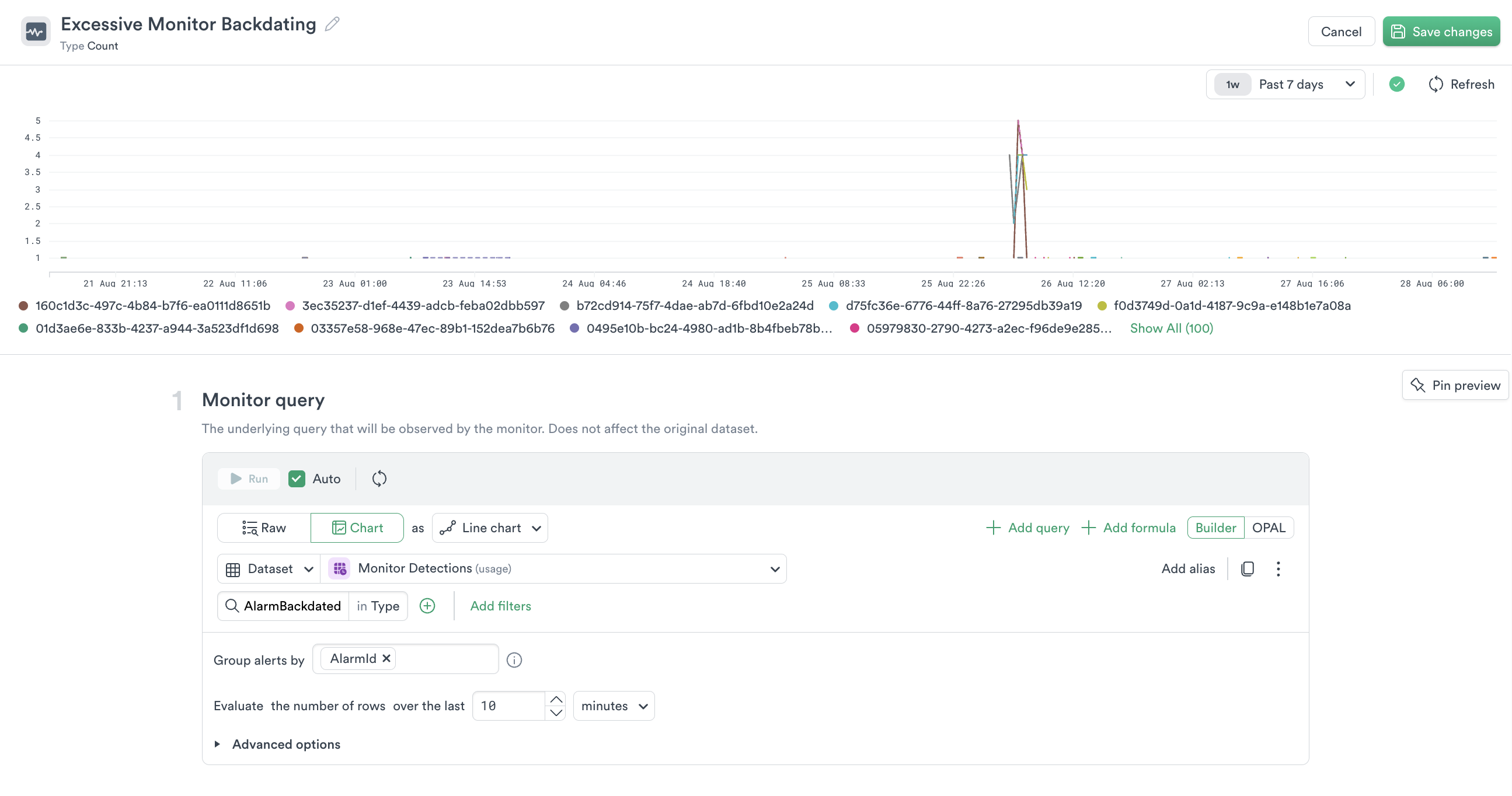Click the brown 160c1d3c legend color dot
Screen dimensions: 1512x796
[x=23, y=306]
